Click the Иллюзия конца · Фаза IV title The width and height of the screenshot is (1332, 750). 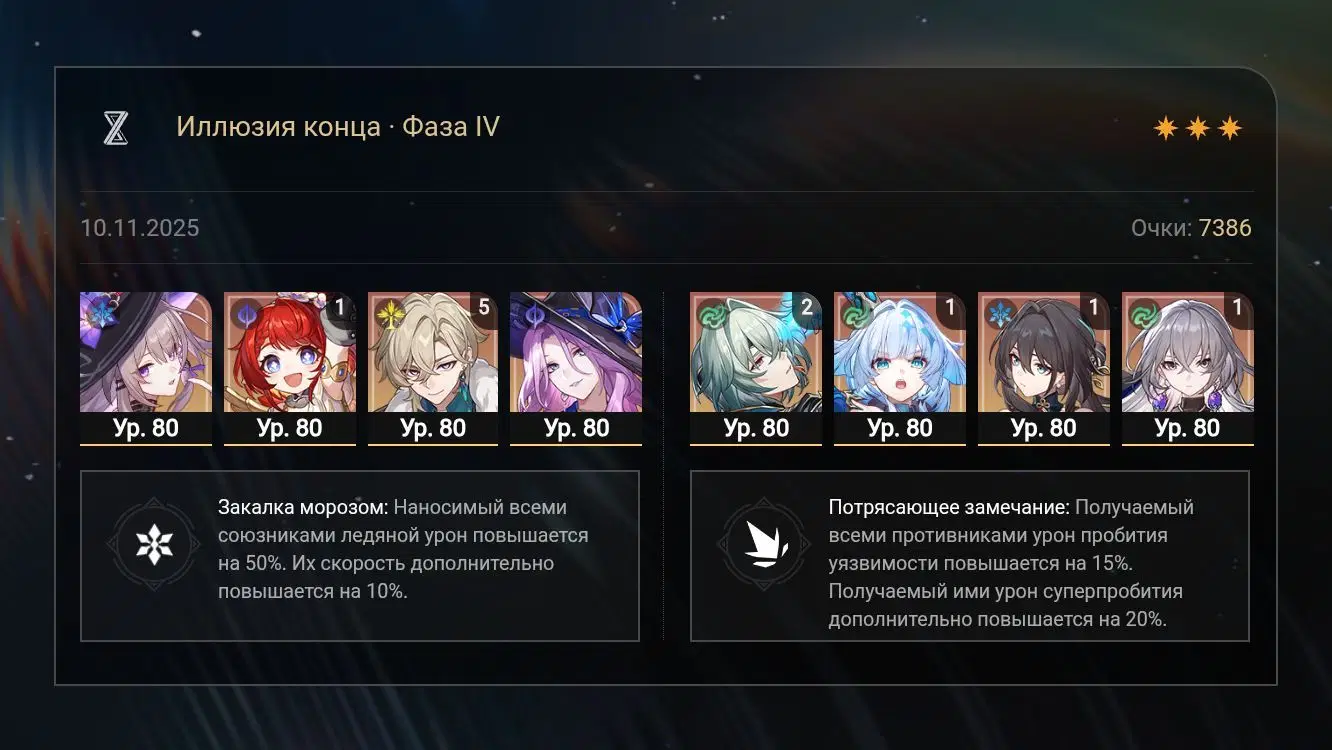pyautogui.click(x=338, y=127)
